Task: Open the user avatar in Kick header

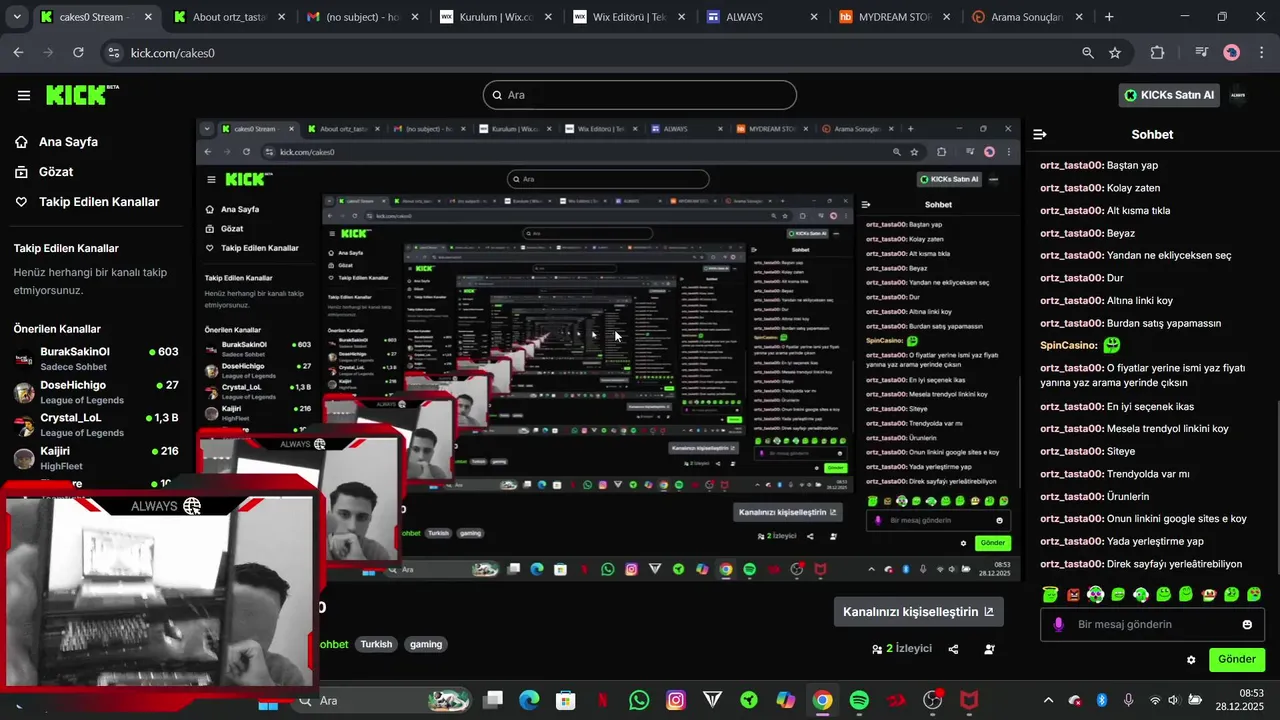Action: point(1238,95)
